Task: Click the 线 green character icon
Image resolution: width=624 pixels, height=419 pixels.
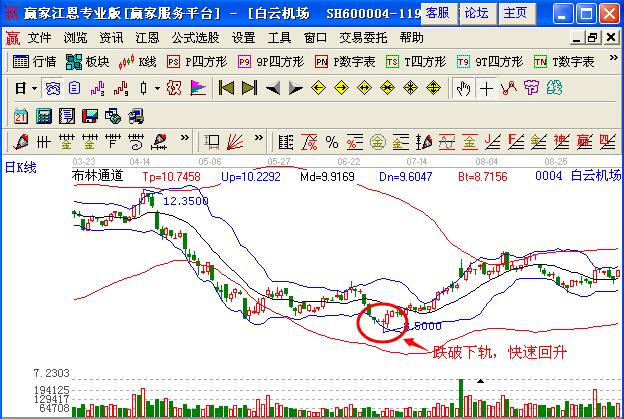Action: point(554,88)
